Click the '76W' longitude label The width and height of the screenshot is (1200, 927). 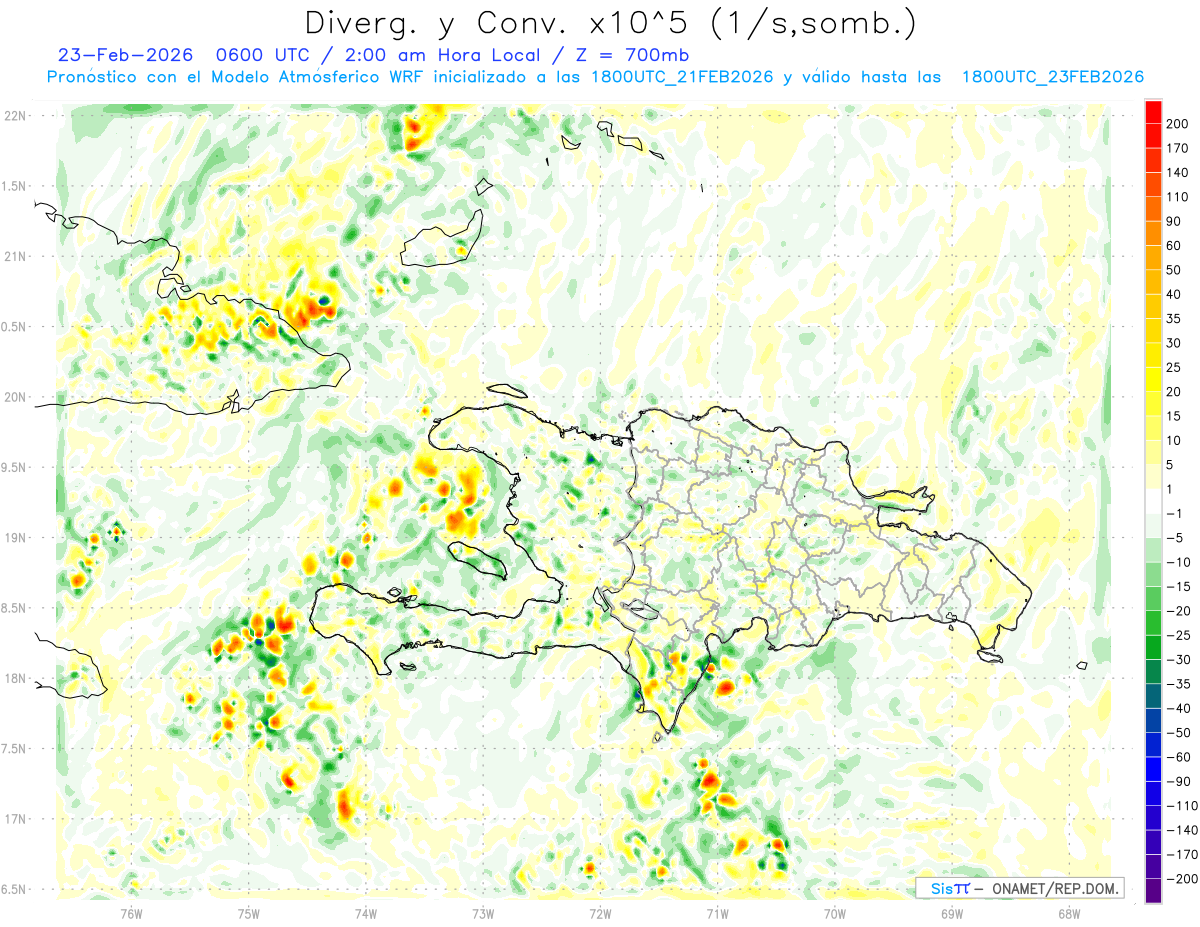(131, 913)
